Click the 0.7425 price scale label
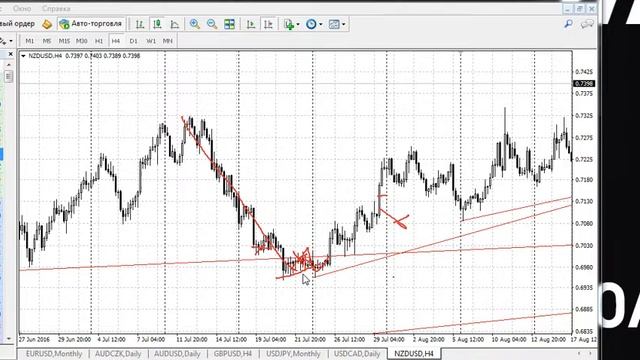 [584, 72]
